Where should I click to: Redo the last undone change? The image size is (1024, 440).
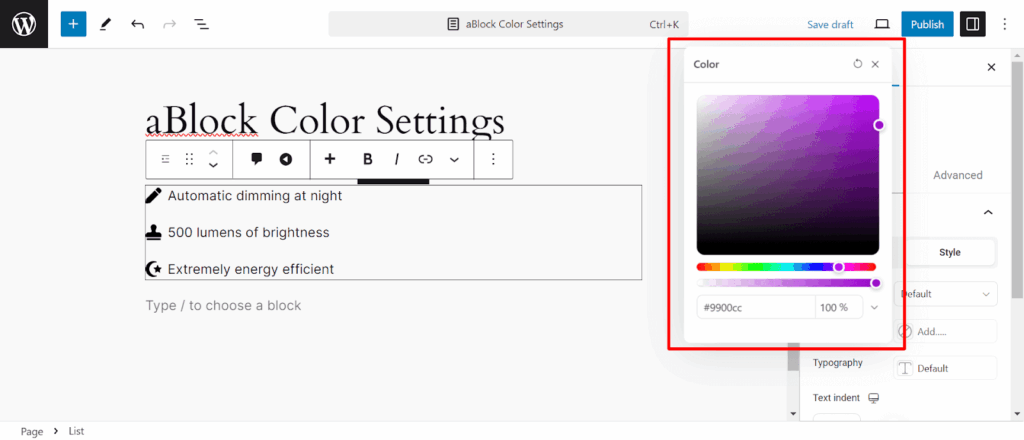pos(169,24)
